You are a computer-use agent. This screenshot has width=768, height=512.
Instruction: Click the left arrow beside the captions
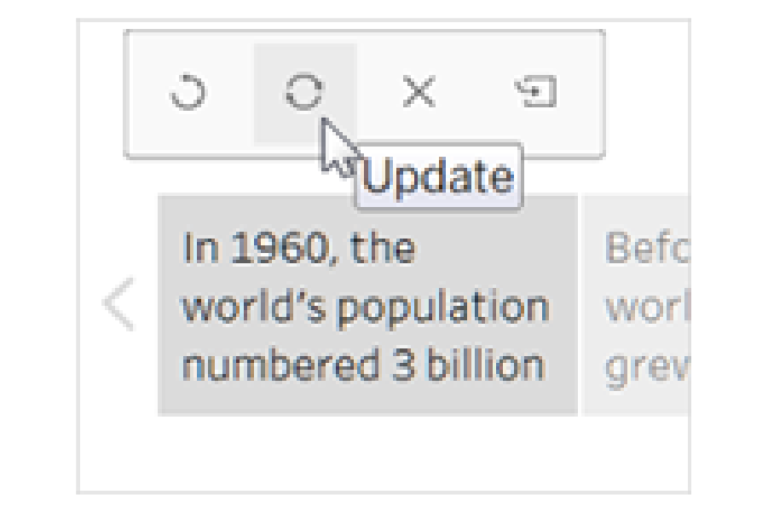(119, 305)
